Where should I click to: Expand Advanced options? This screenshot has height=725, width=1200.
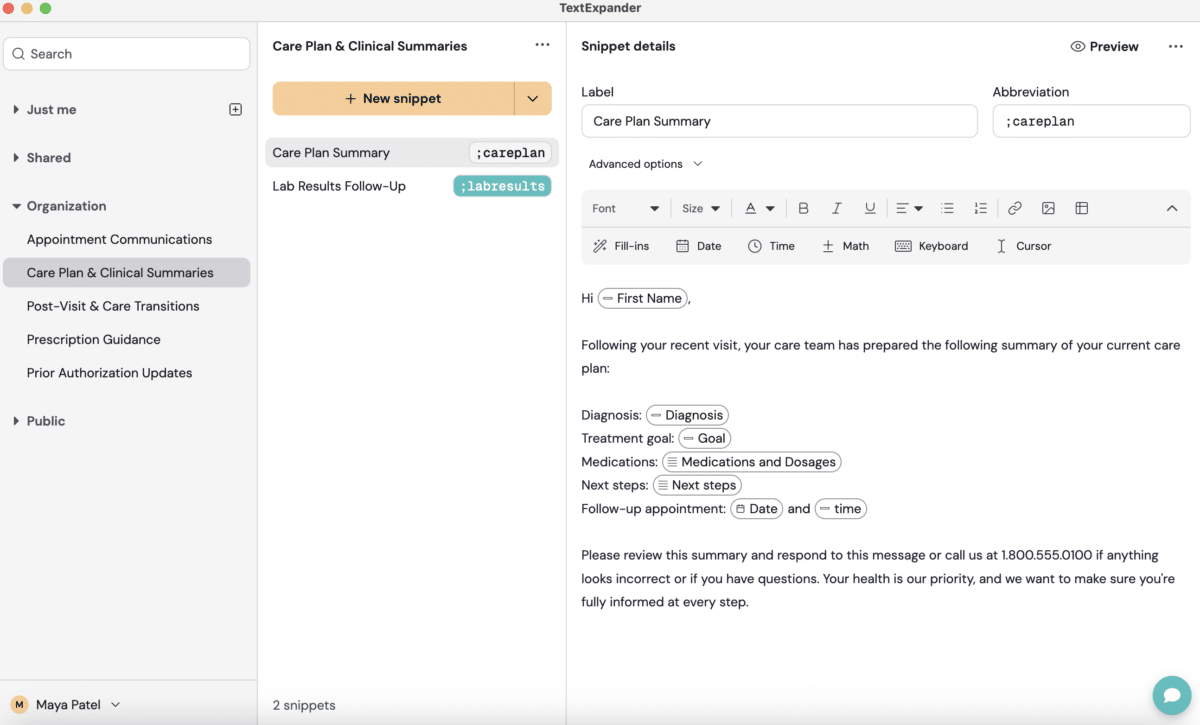tap(646, 164)
